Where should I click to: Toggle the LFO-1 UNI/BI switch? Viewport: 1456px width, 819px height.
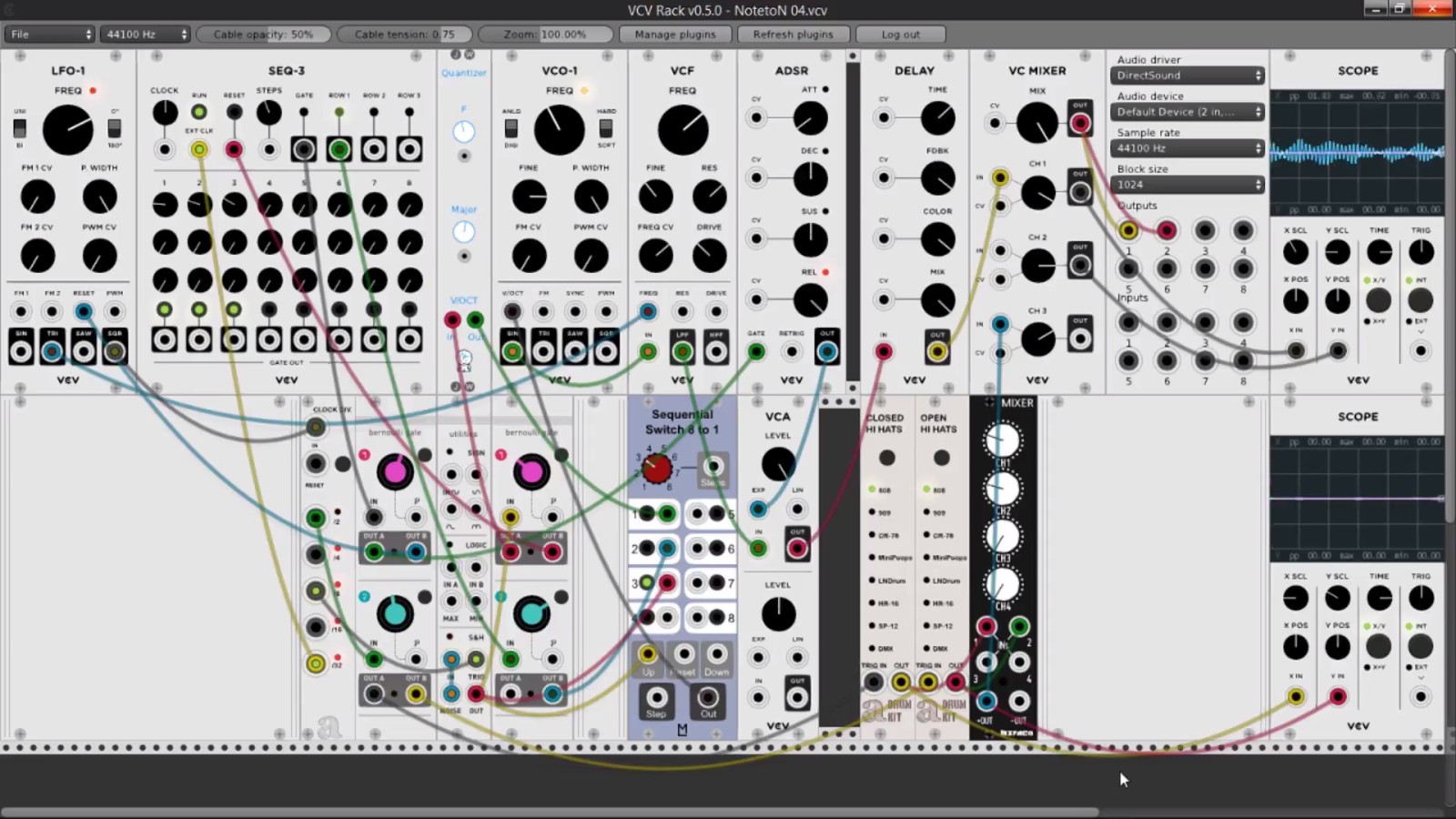(x=19, y=128)
